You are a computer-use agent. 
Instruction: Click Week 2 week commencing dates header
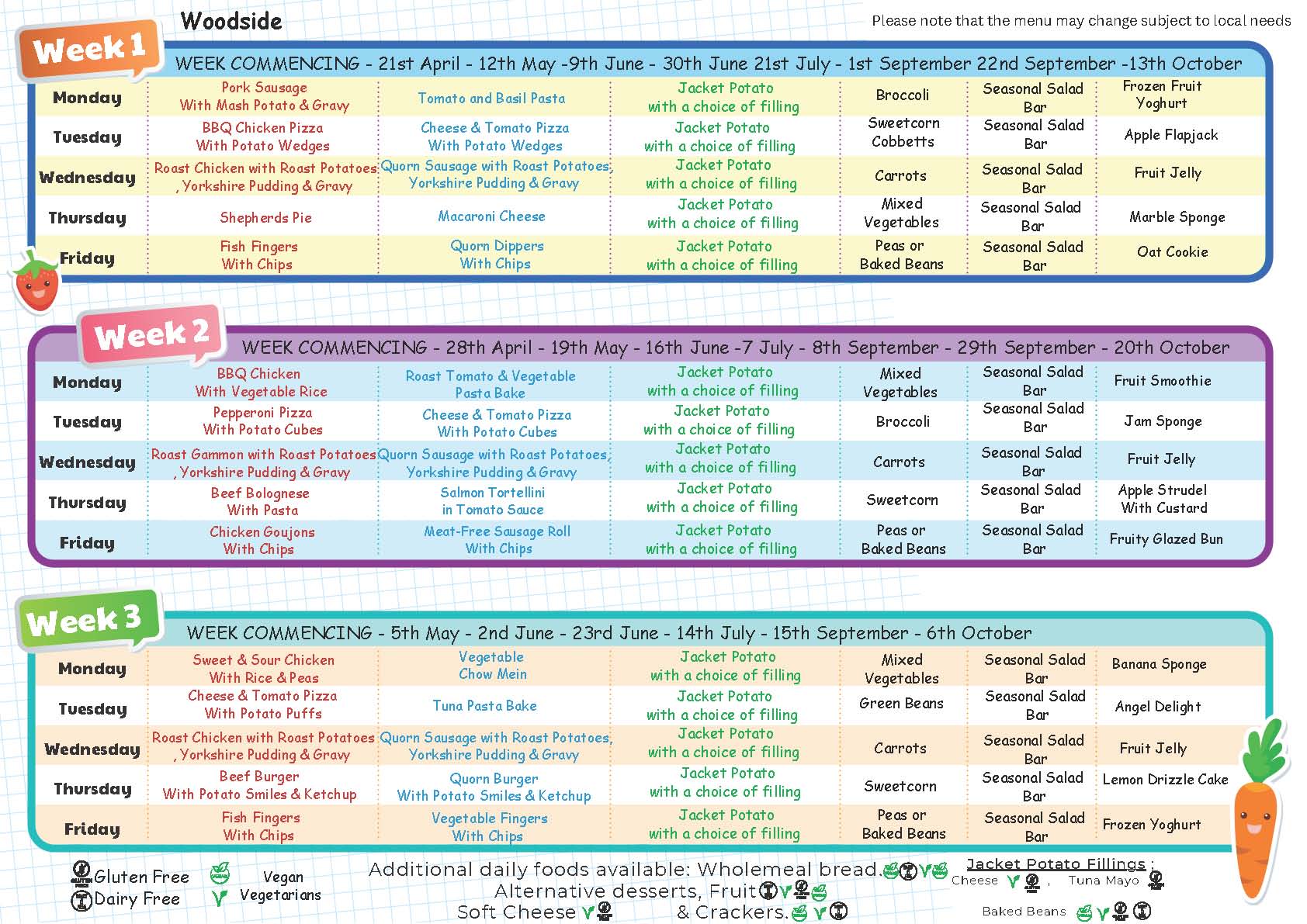click(735, 348)
